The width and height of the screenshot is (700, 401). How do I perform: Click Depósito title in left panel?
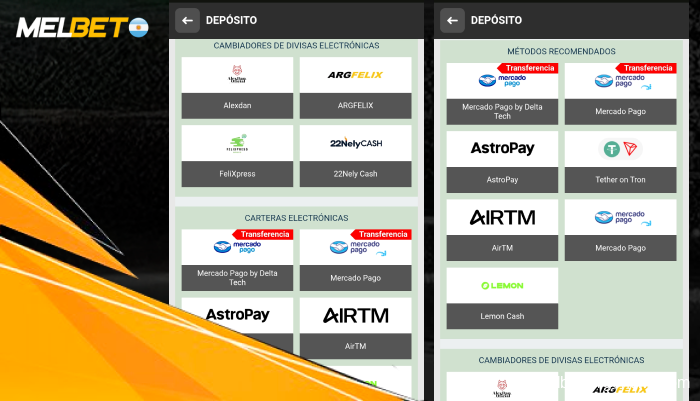[x=231, y=20]
